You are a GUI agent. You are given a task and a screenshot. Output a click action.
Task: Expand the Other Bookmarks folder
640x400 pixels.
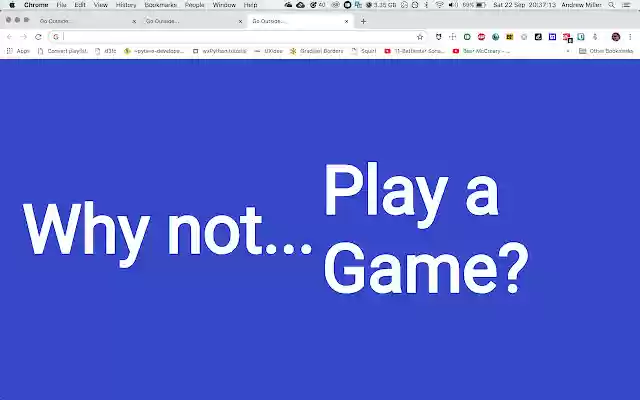click(606, 51)
